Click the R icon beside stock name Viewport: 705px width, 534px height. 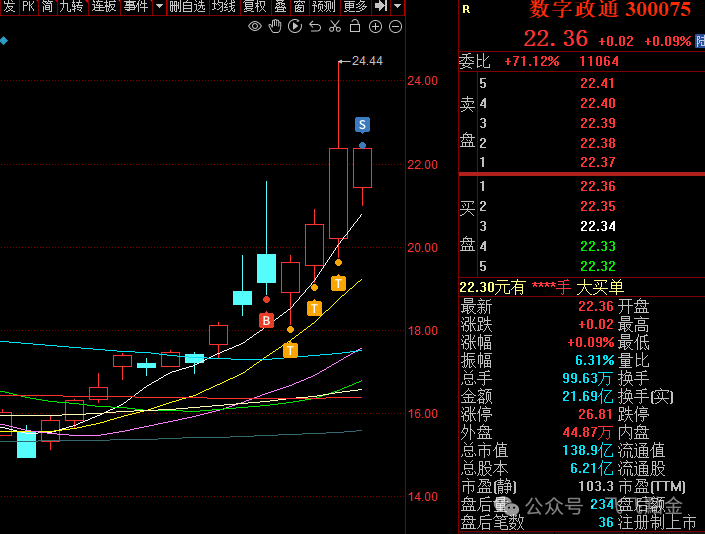coord(466,9)
